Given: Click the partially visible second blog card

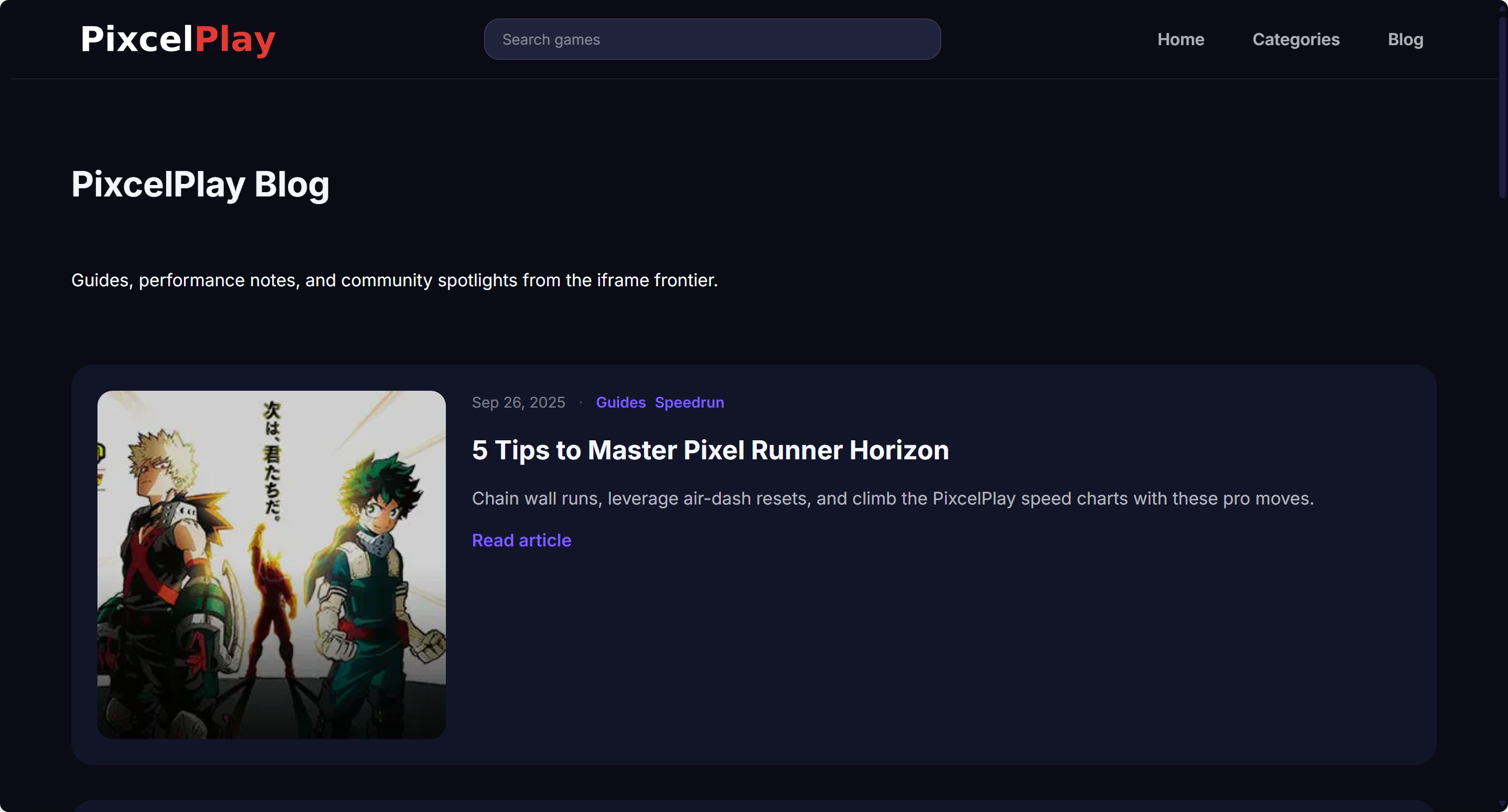Looking at the screenshot, I should [753, 807].
